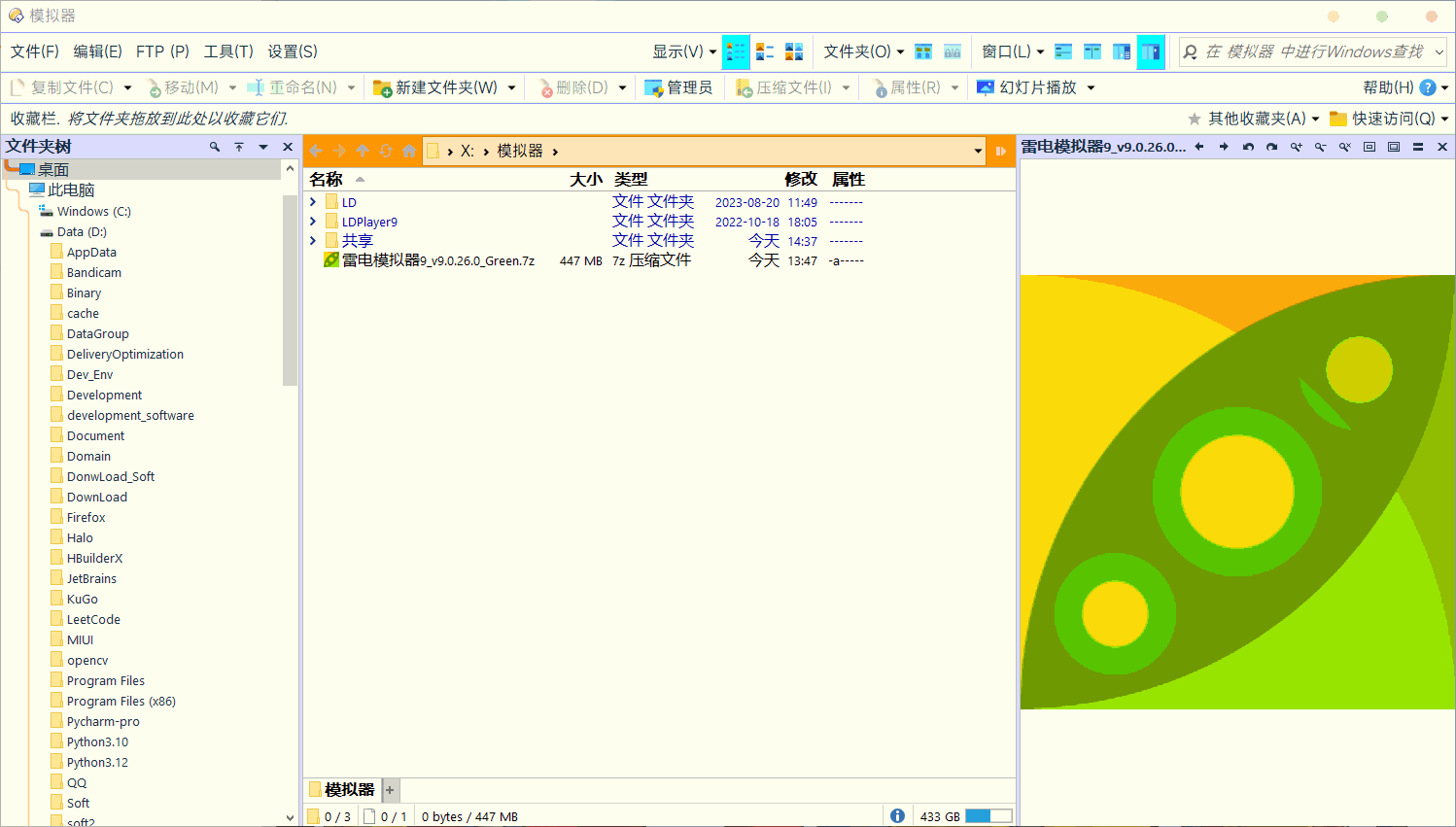Refresh the current folder
The image size is (1456, 827).
386,151
